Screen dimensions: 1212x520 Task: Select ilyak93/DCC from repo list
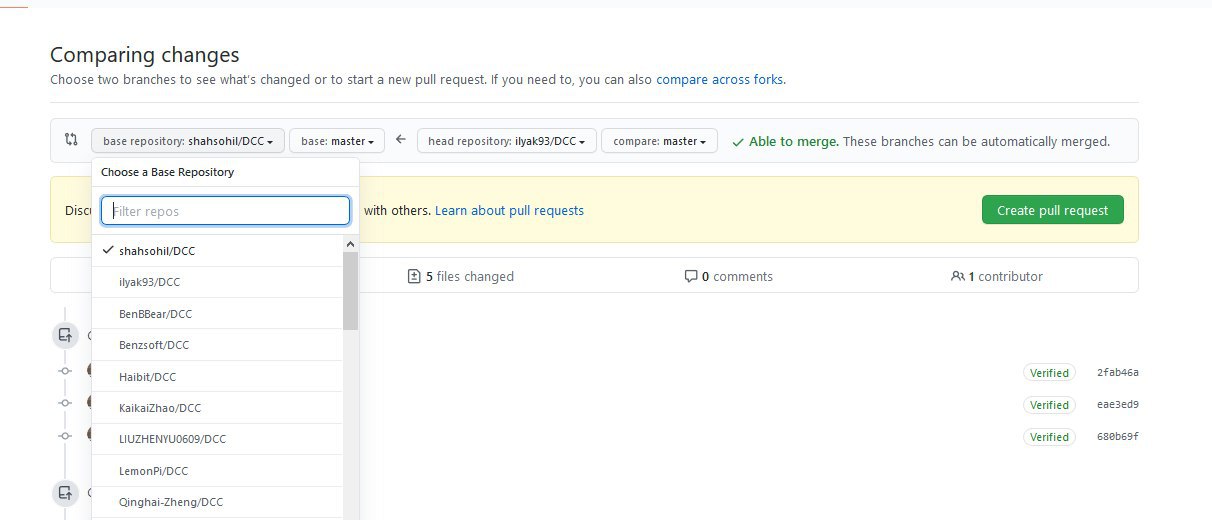pyautogui.click(x=217, y=282)
